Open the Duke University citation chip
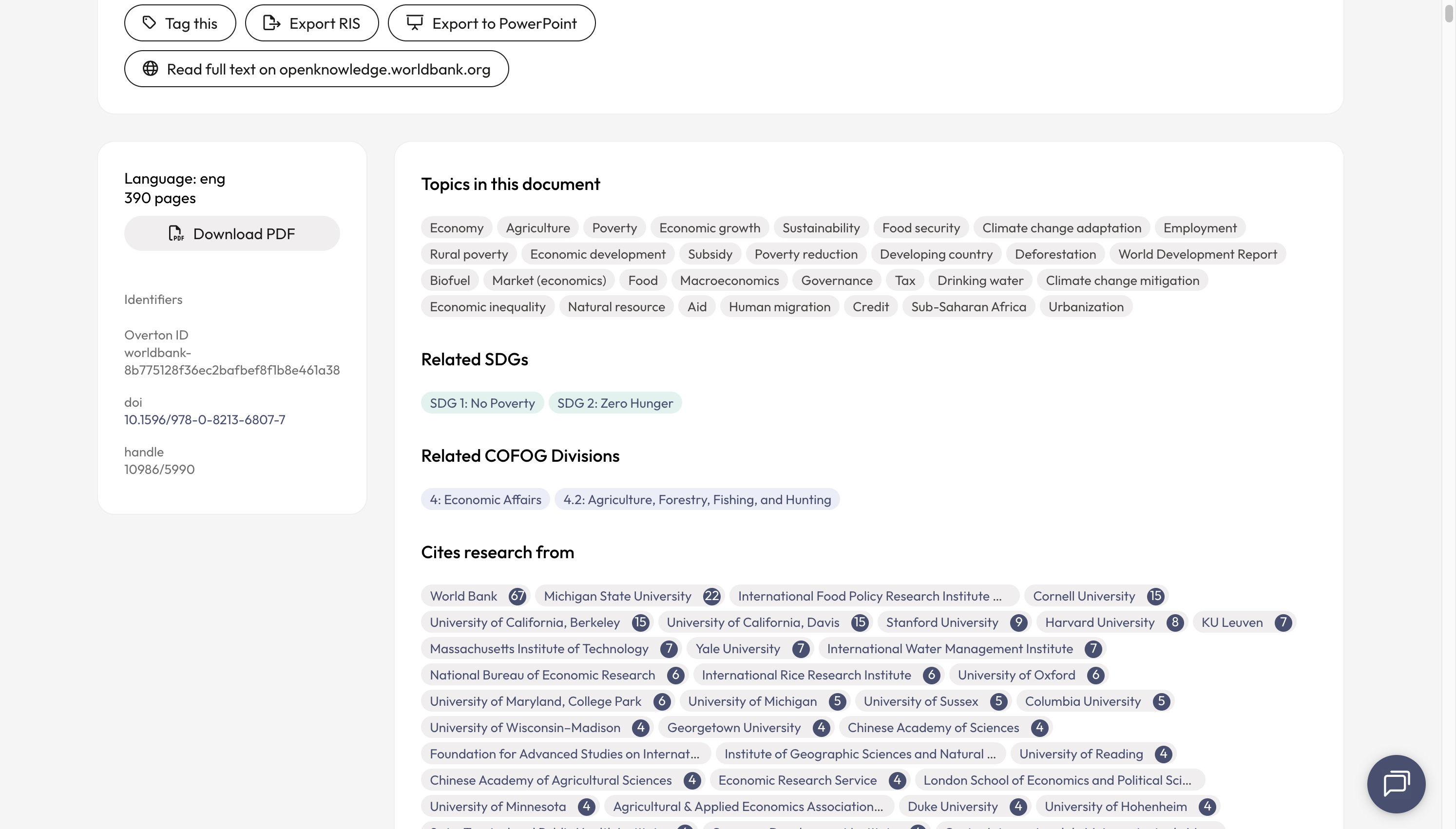 pyautogui.click(x=965, y=806)
